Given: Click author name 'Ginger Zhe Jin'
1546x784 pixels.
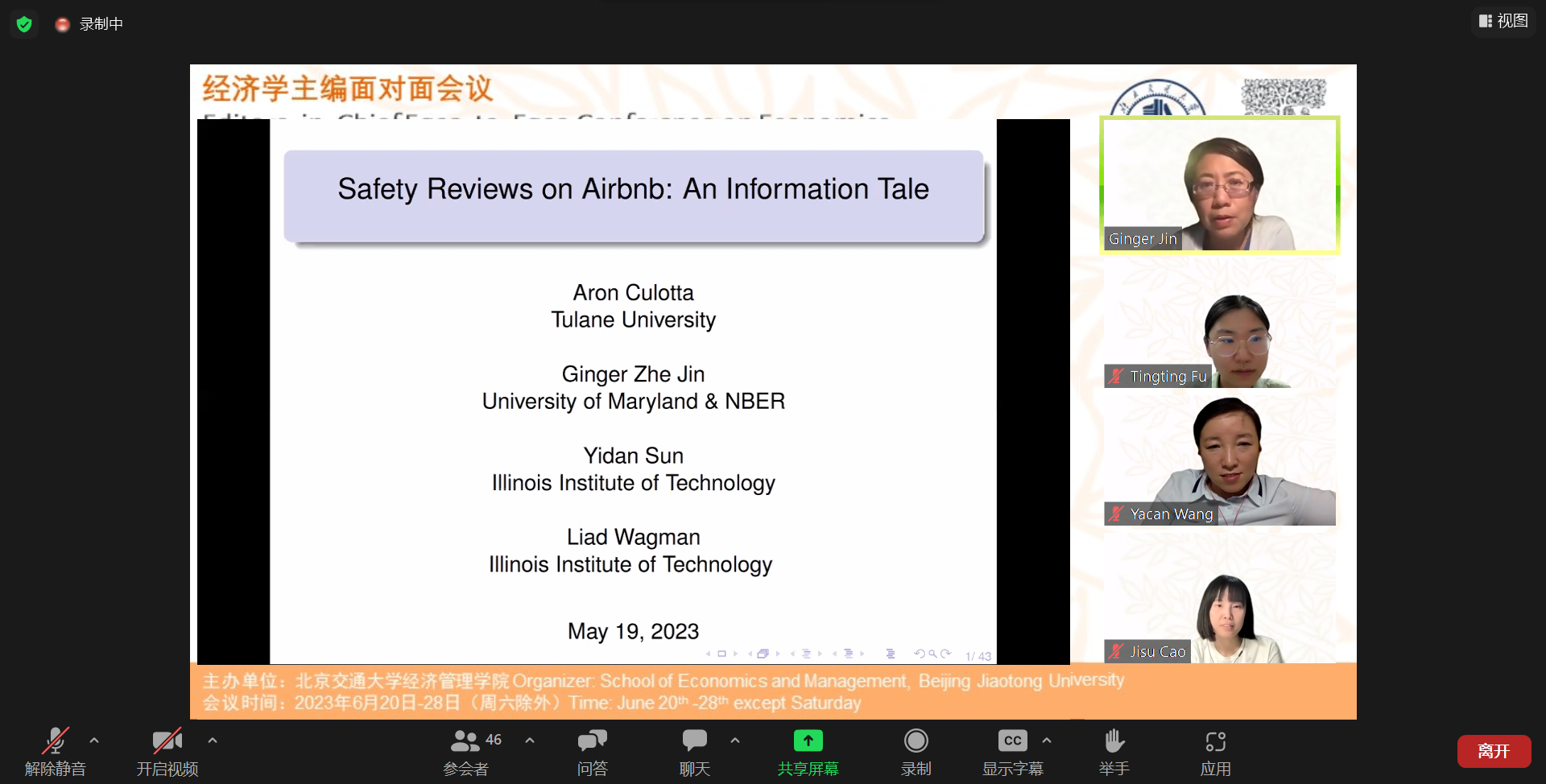Looking at the screenshot, I should pyautogui.click(x=633, y=374).
